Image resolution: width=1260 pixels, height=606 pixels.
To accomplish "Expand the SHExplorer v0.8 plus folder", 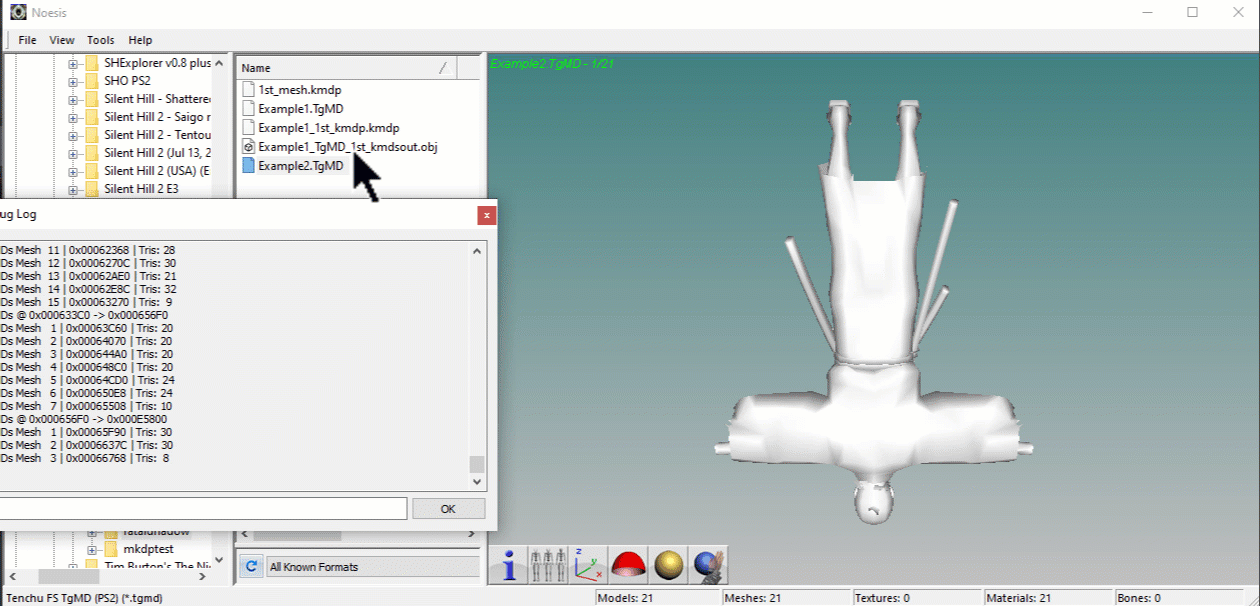I will [x=73, y=63].
